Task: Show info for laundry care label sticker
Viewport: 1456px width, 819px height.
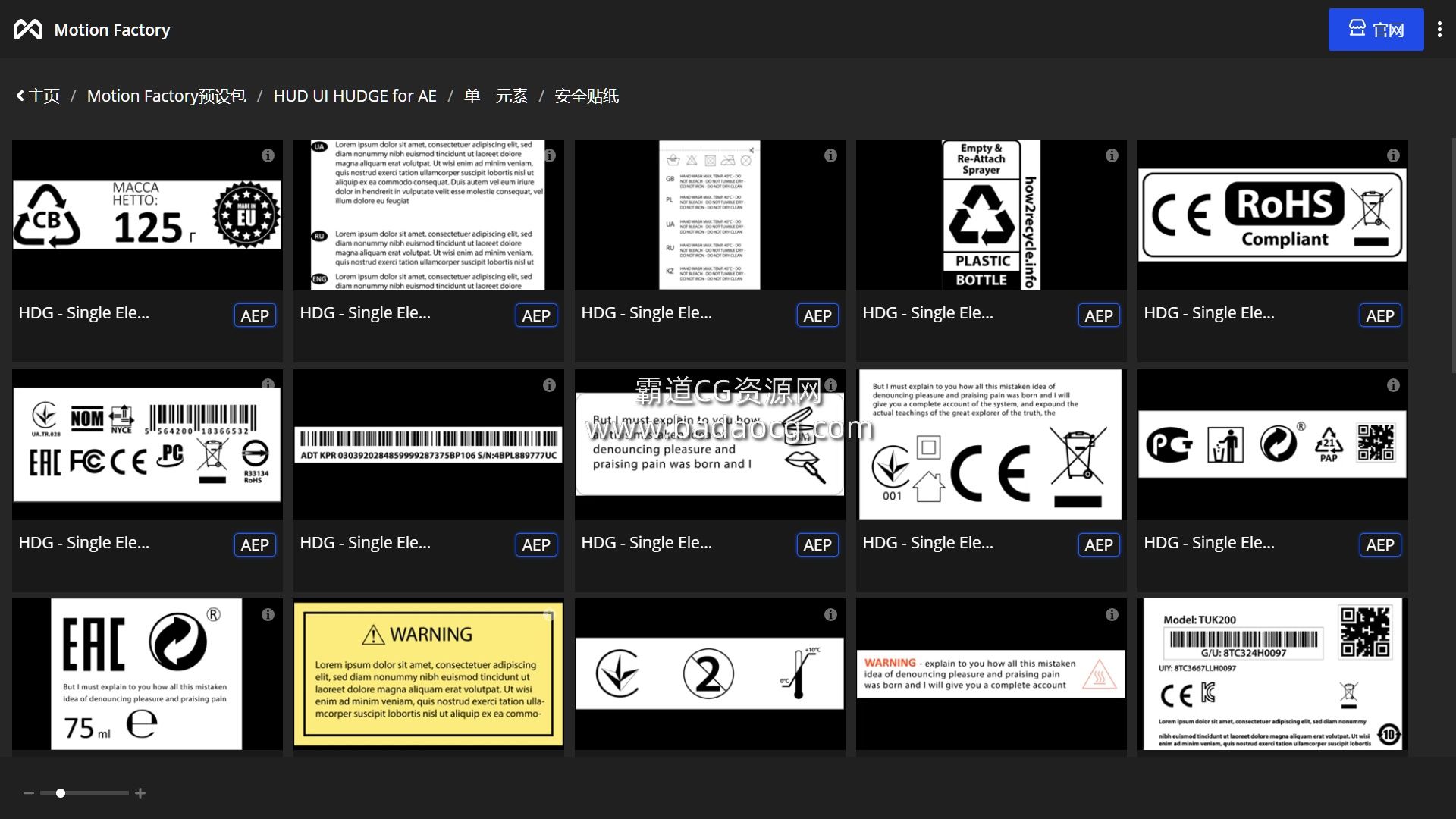Action: 830,155
